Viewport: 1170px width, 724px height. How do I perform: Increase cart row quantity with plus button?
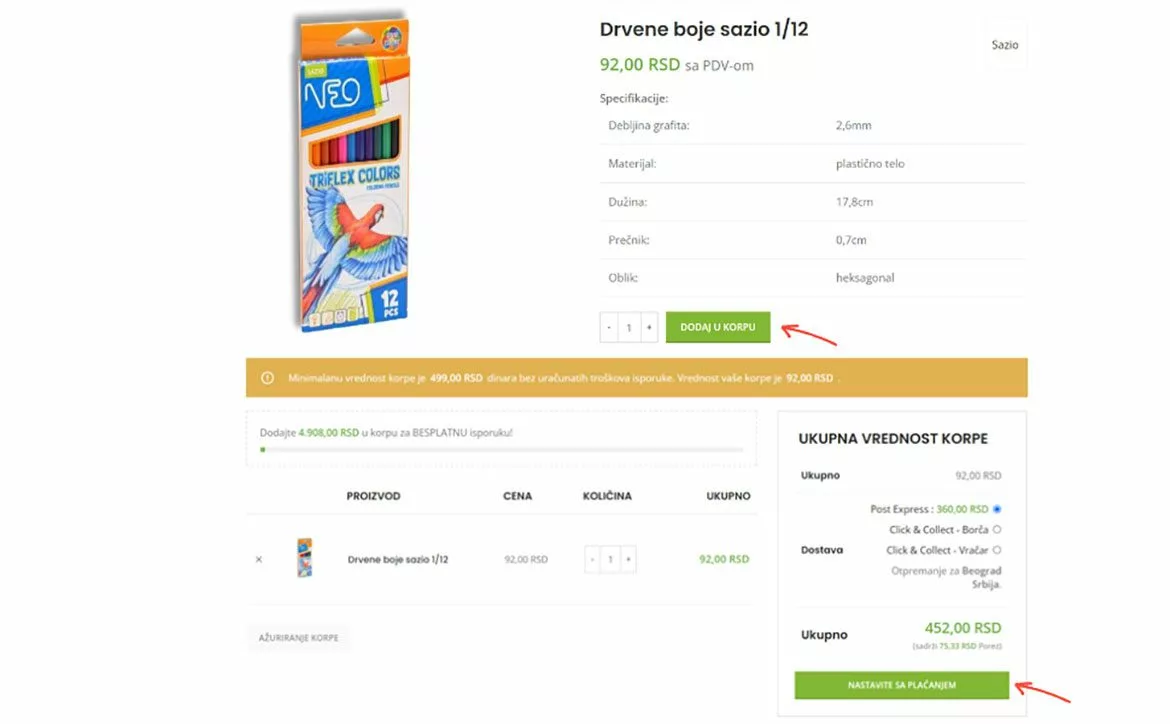coord(628,559)
